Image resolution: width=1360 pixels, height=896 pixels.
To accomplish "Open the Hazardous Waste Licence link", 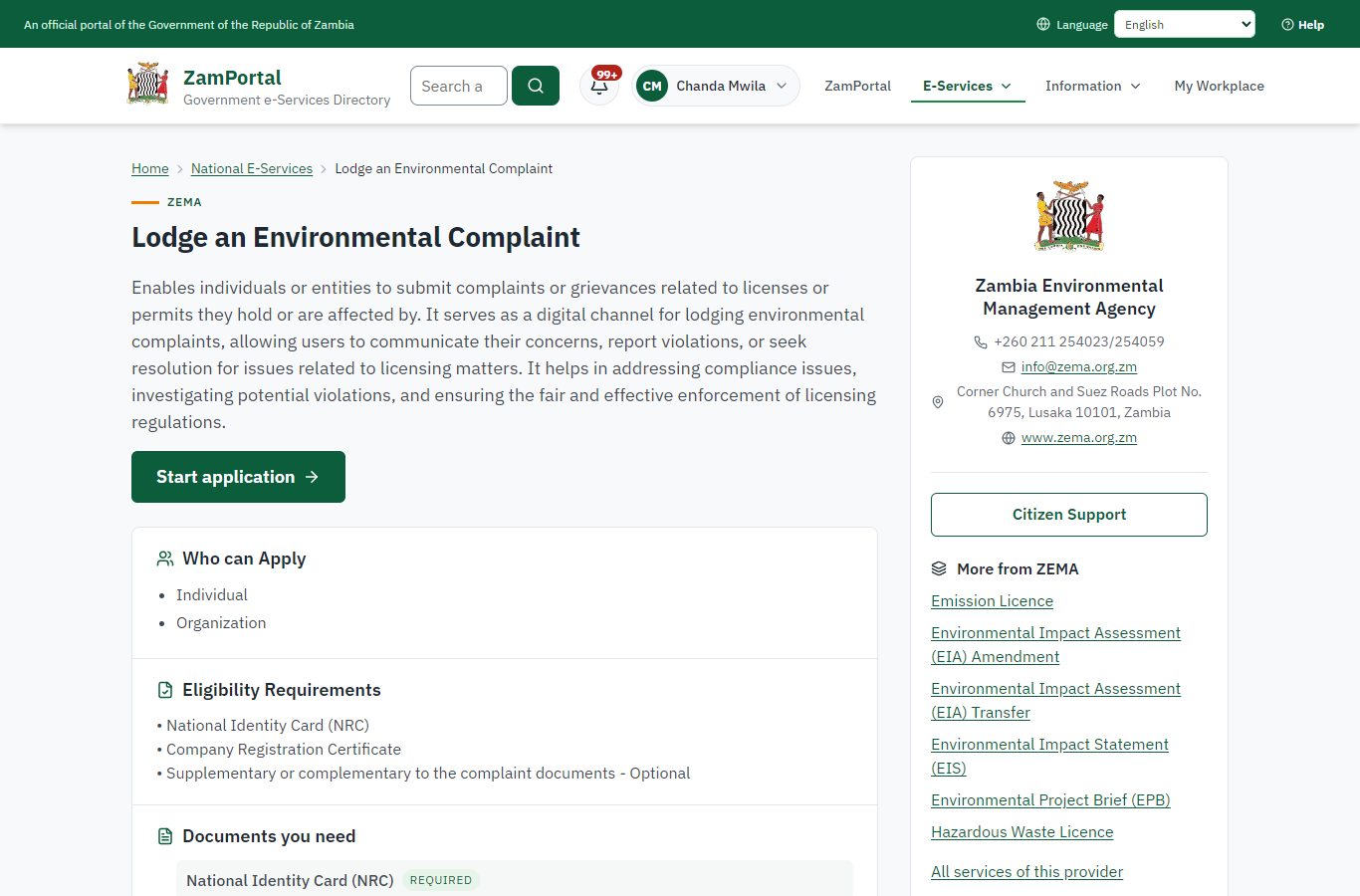I will pyautogui.click(x=1022, y=831).
